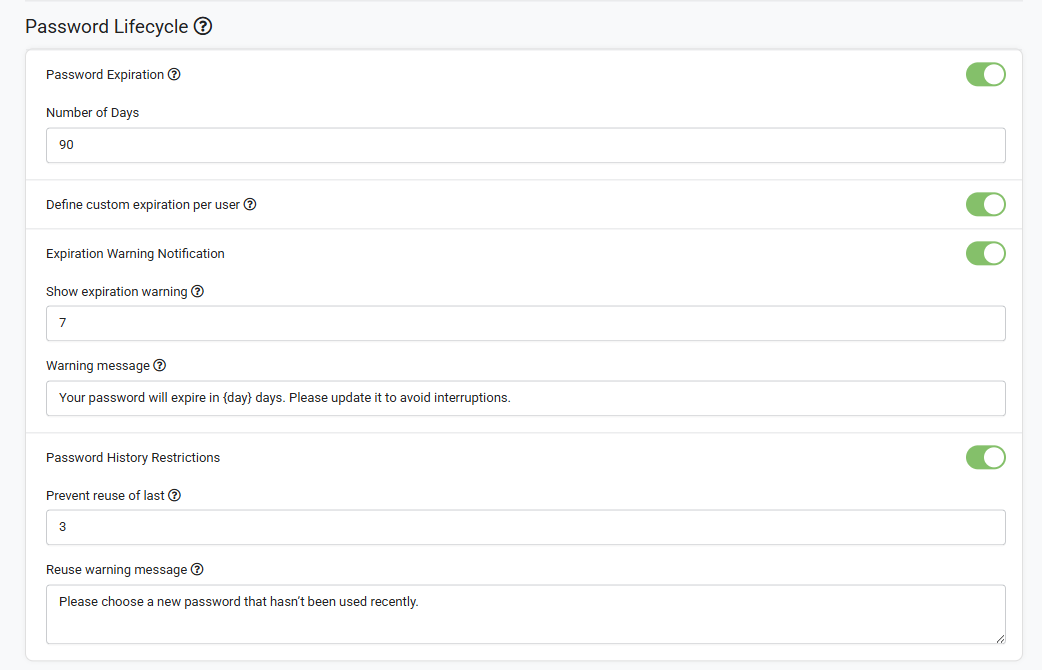Image resolution: width=1042 pixels, height=670 pixels.
Task: Select the Prevent reuse of last field
Action: click(526, 527)
